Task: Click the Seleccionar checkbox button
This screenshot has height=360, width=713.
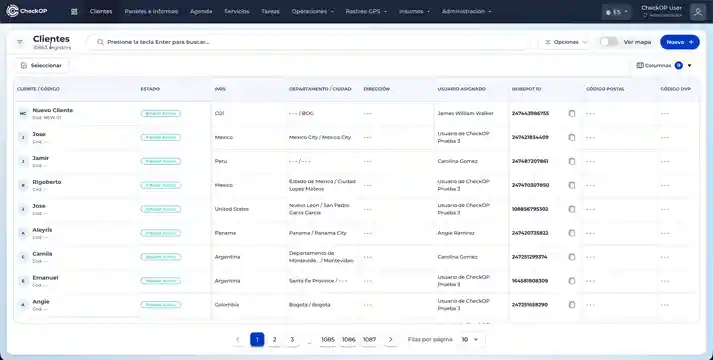Action: point(41,65)
